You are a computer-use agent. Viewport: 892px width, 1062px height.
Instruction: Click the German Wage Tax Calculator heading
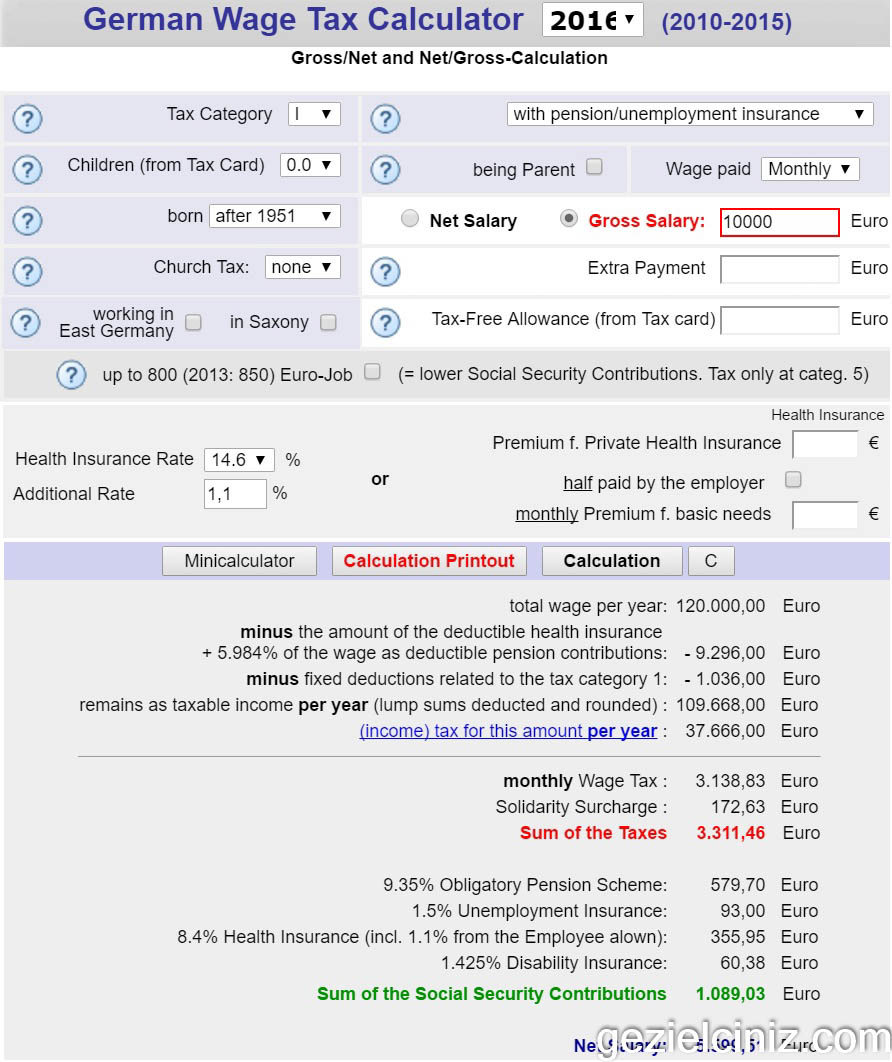coord(303,20)
